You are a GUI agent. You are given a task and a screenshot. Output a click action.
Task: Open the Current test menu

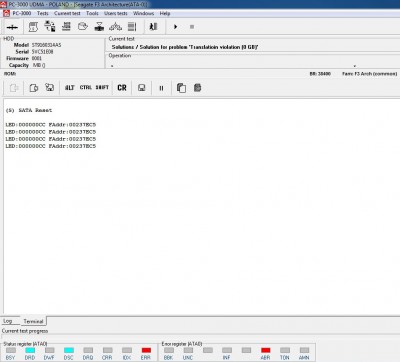(67, 13)
